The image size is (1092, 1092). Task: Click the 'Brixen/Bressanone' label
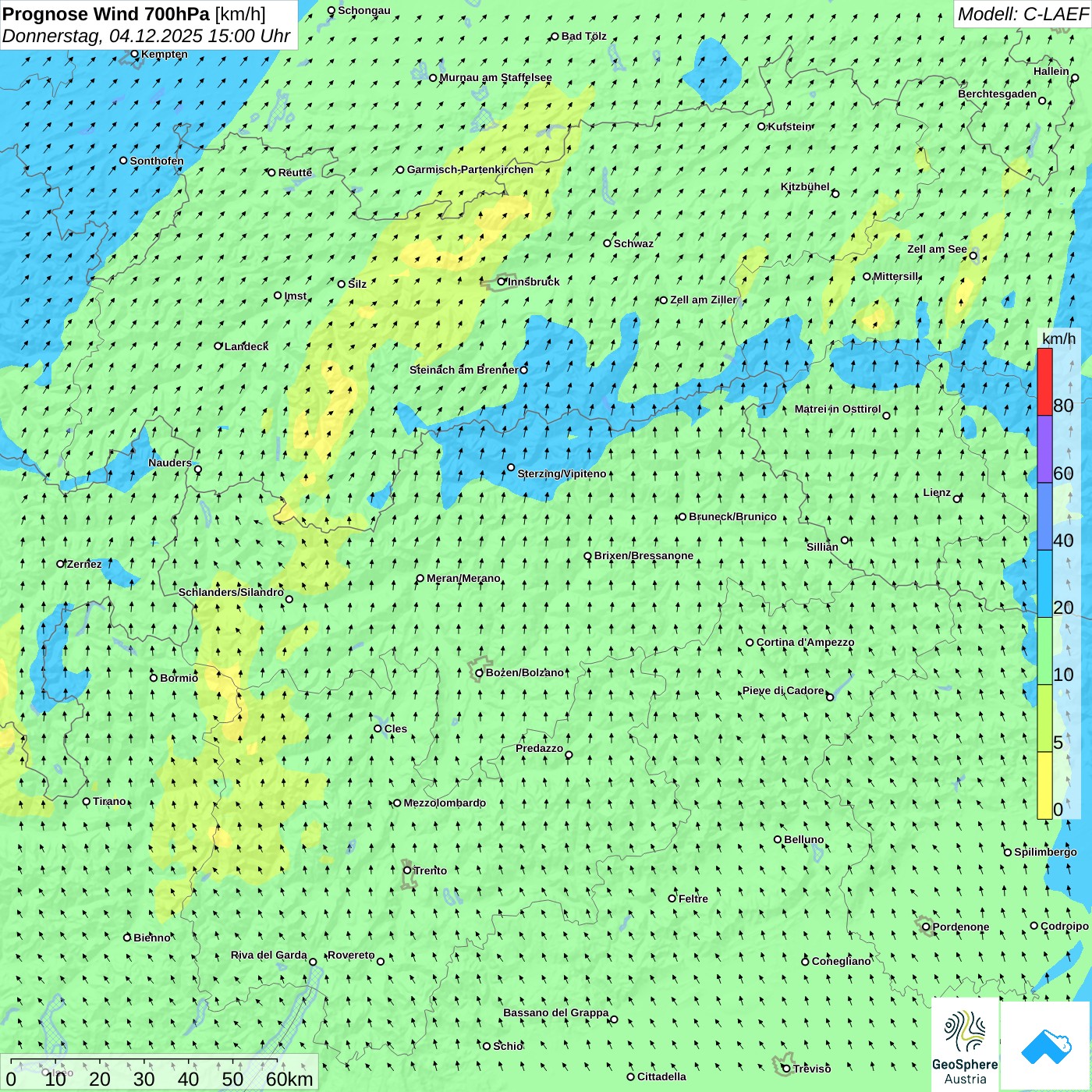tap(643, 555)
